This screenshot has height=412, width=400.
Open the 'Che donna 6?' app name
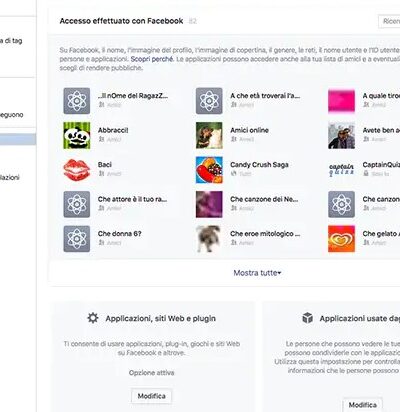120,234
